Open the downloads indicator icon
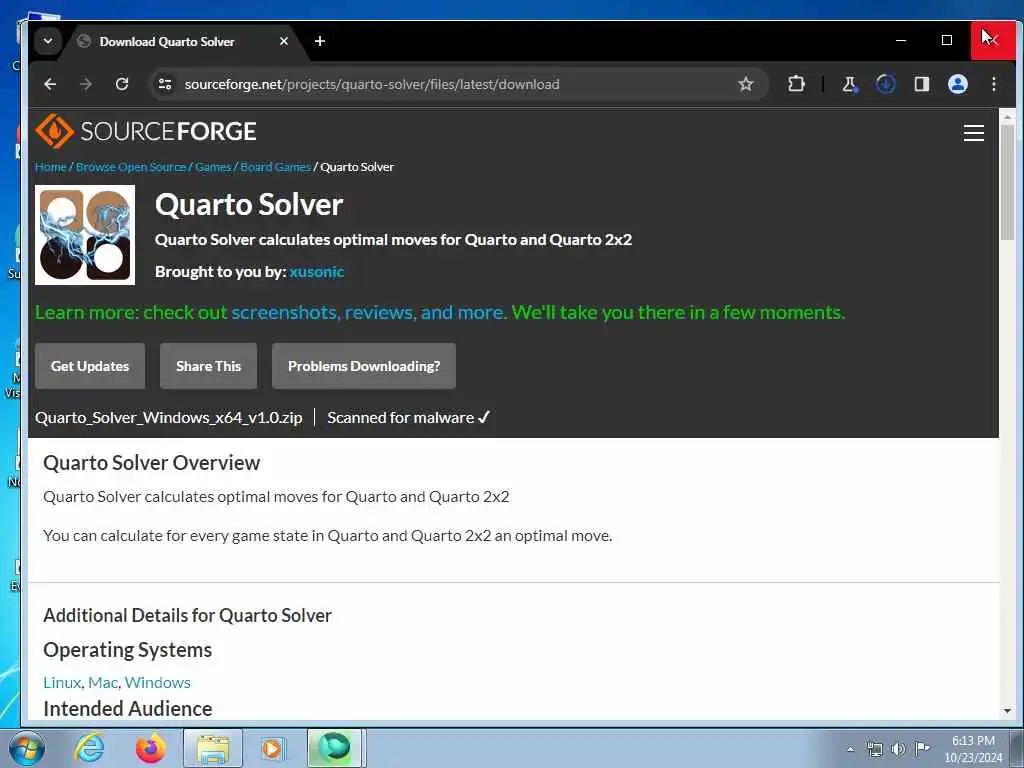Viewport: 1024px width, 768px height. [886, 84]
